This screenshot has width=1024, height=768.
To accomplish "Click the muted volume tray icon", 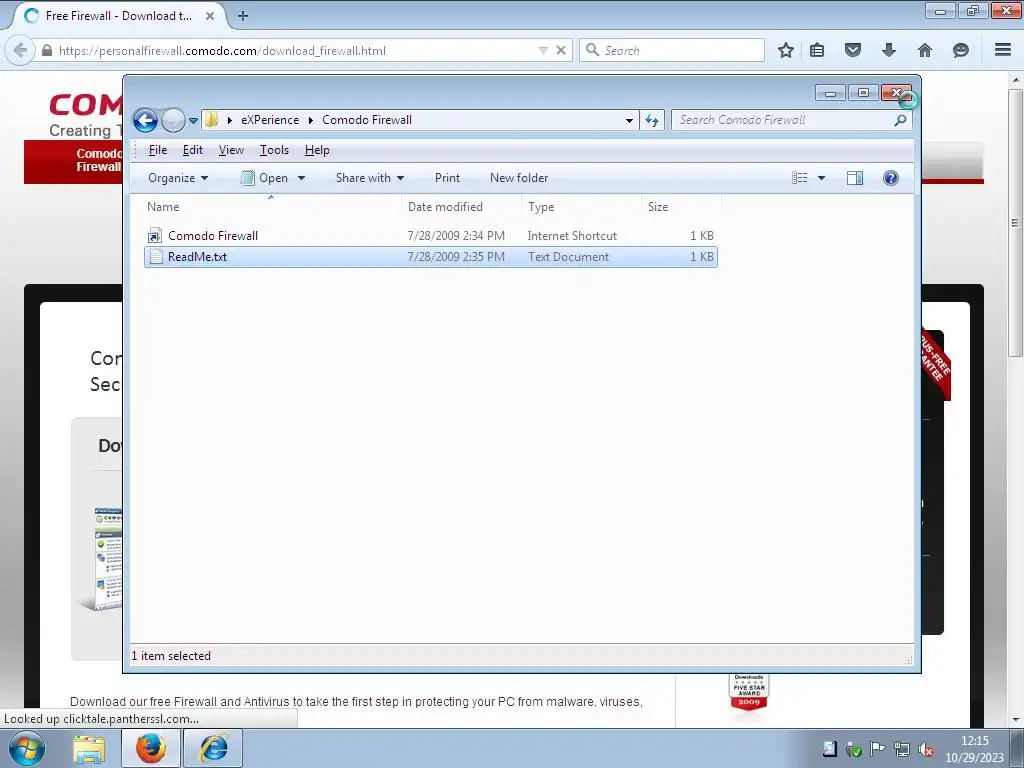I will (925, 750).
